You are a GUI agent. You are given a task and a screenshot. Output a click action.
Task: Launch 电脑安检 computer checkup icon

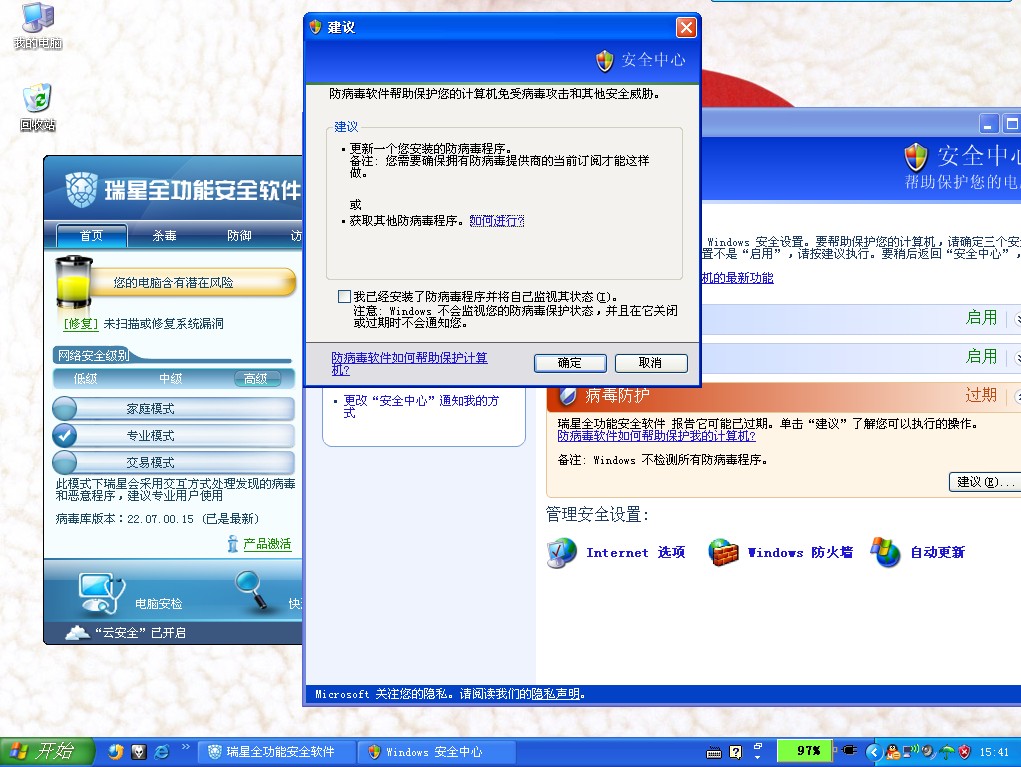pos(100,593)
